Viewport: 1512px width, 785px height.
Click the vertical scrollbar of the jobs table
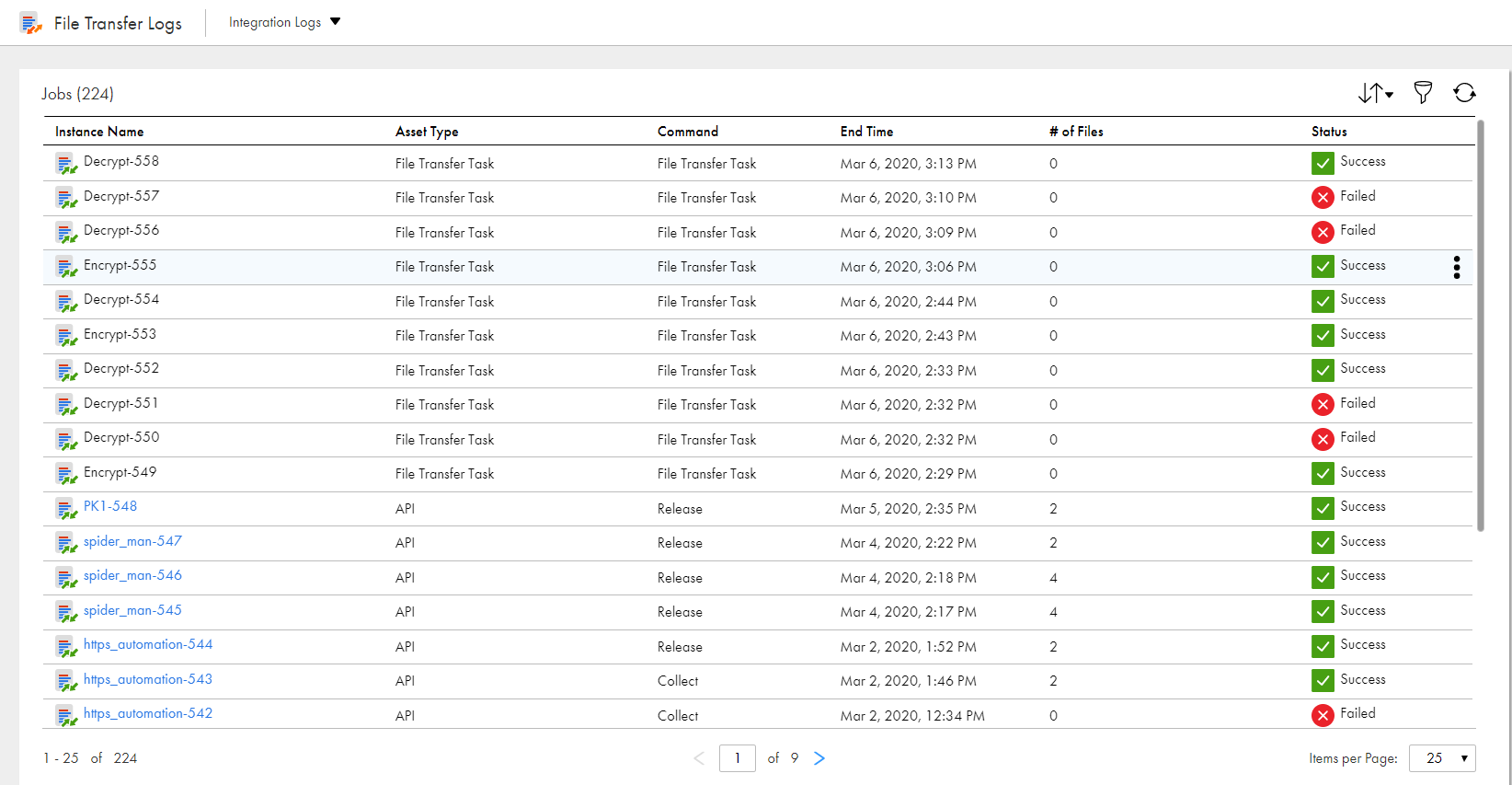(1481, 326)
